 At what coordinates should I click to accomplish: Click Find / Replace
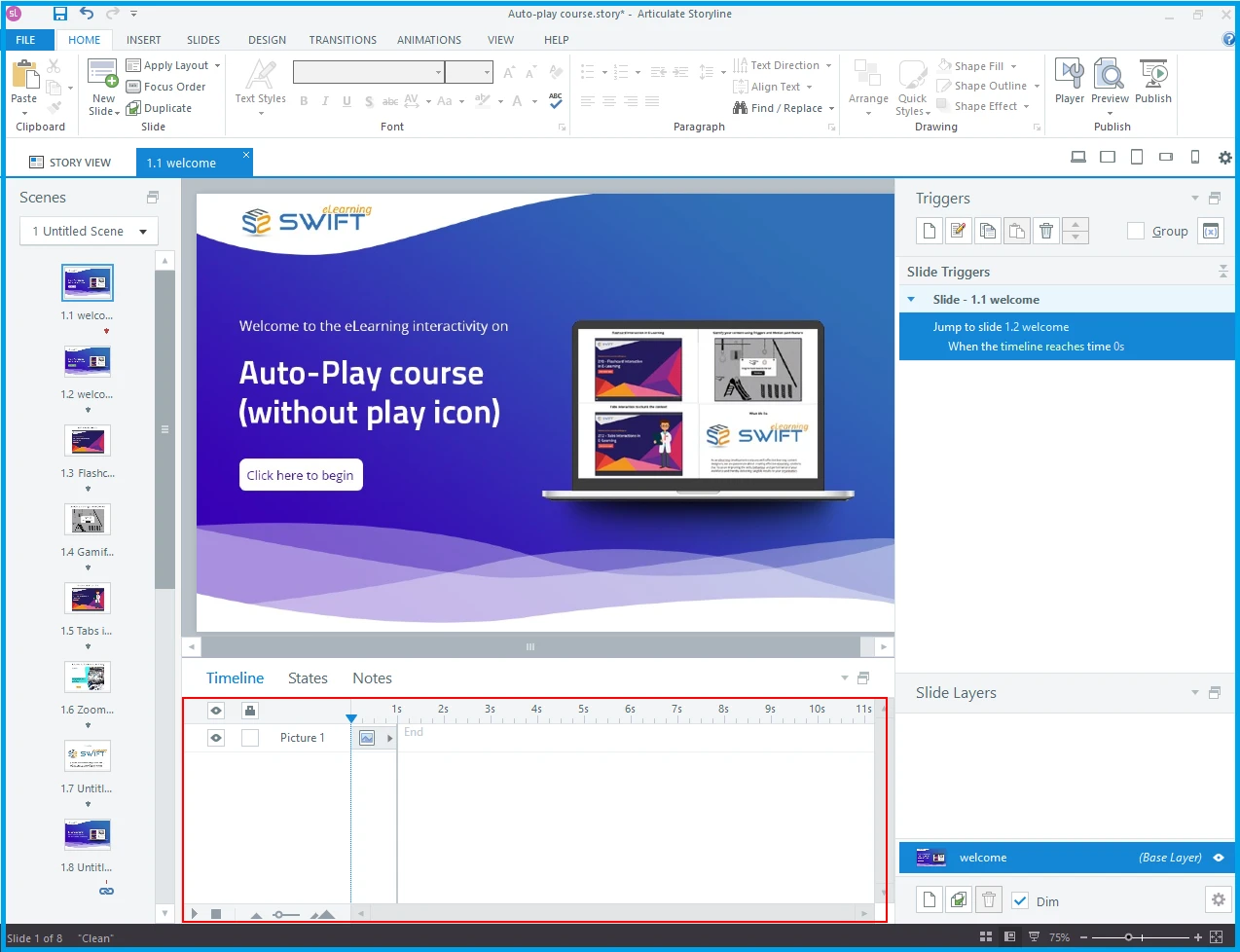pos(784,108)
